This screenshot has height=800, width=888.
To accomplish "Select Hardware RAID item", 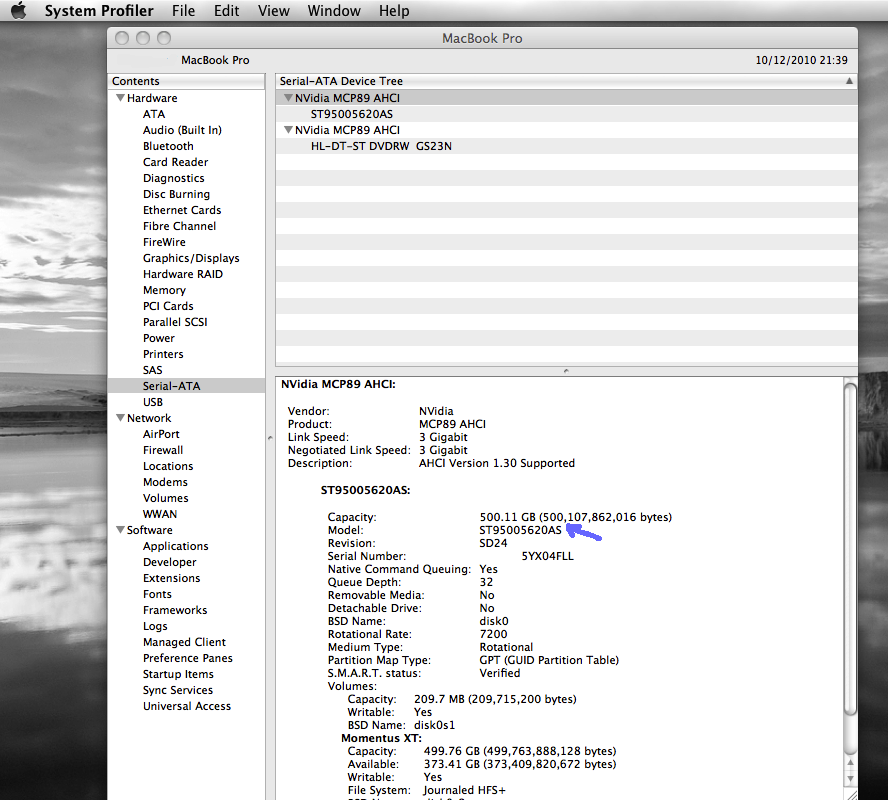I will coord(183,274).
